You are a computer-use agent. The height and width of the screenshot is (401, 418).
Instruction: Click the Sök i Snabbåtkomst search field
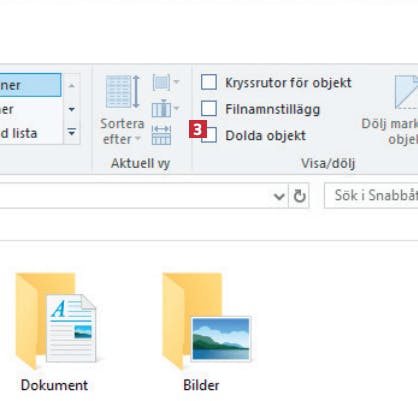point(371,196)
